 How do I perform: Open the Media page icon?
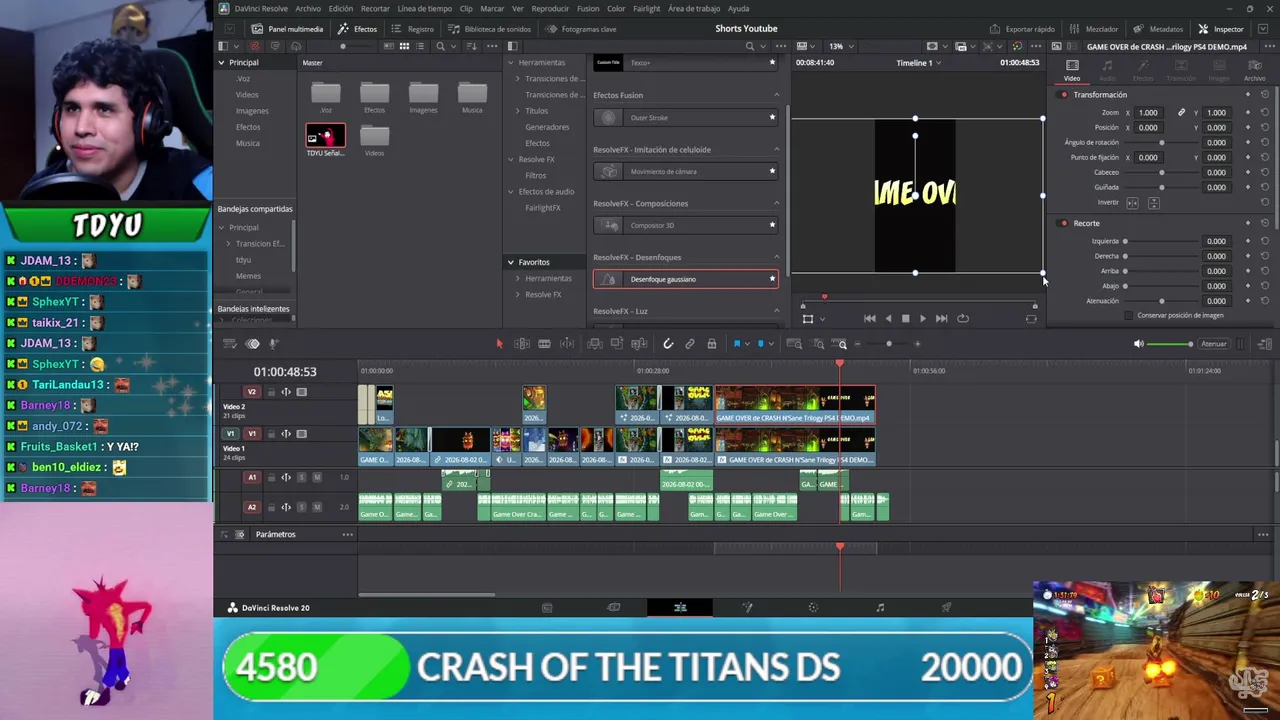coord(547,607)
